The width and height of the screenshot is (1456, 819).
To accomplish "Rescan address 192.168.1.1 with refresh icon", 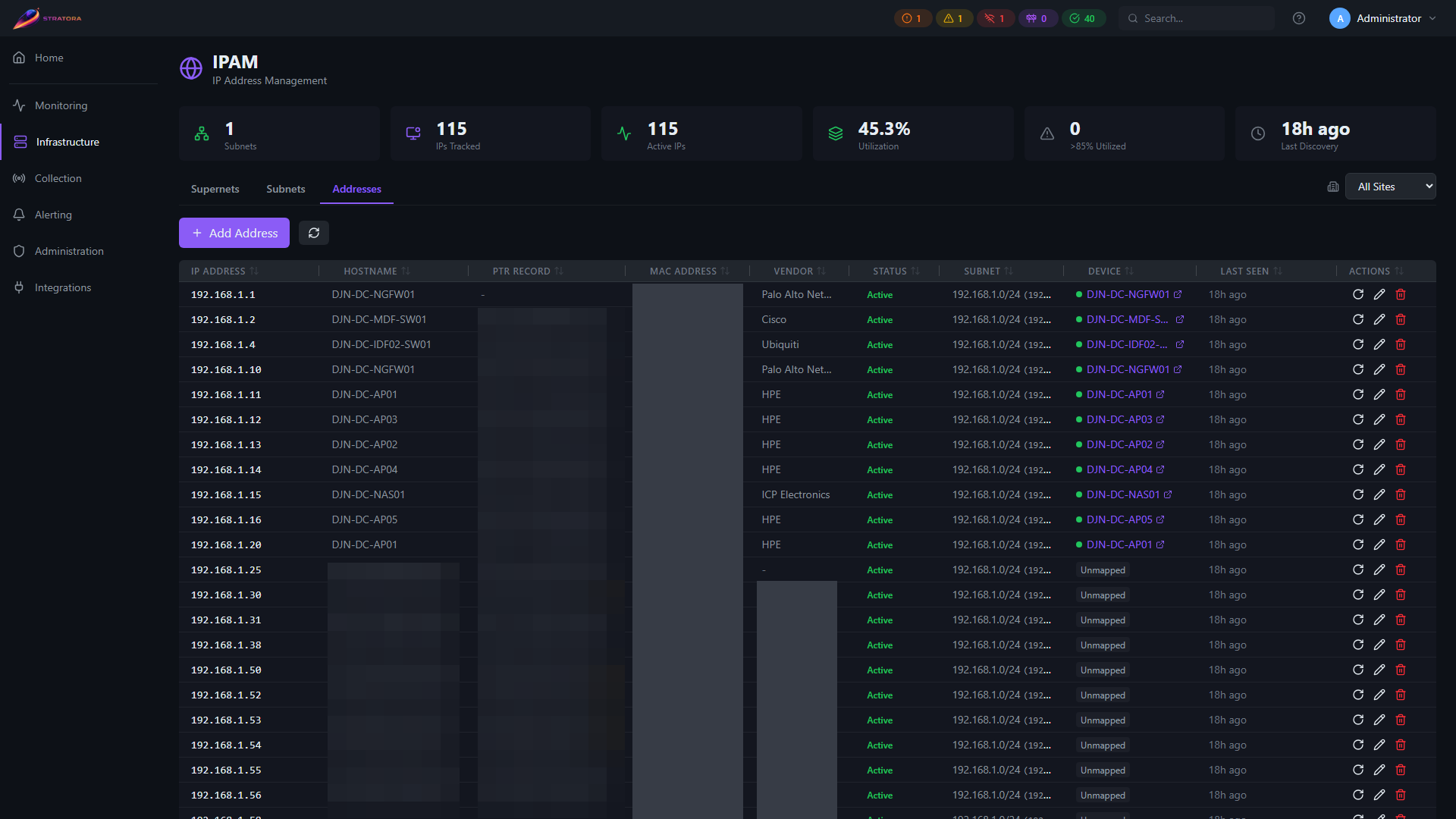I will click(1358, 294).
